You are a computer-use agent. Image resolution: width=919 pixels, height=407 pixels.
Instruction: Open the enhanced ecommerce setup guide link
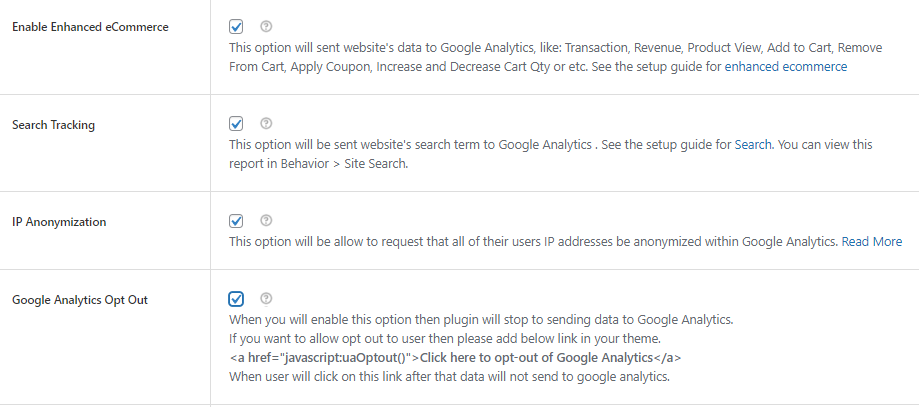click(785, 67)
